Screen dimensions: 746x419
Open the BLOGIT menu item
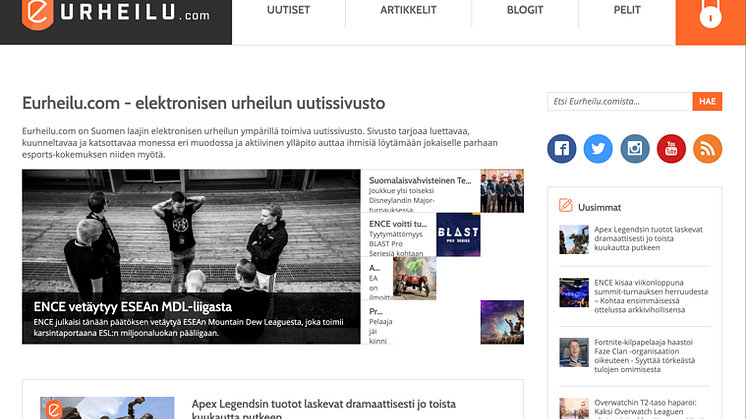point(525,10)
